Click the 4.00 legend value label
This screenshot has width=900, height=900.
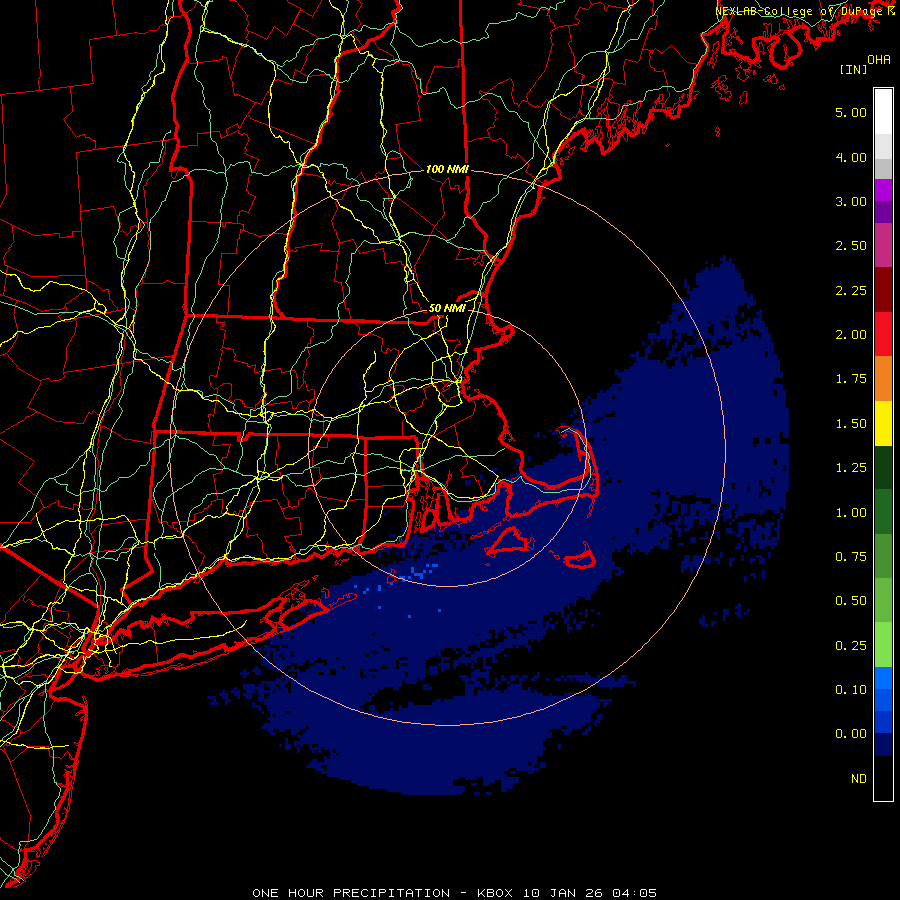(x=851, y=157)
